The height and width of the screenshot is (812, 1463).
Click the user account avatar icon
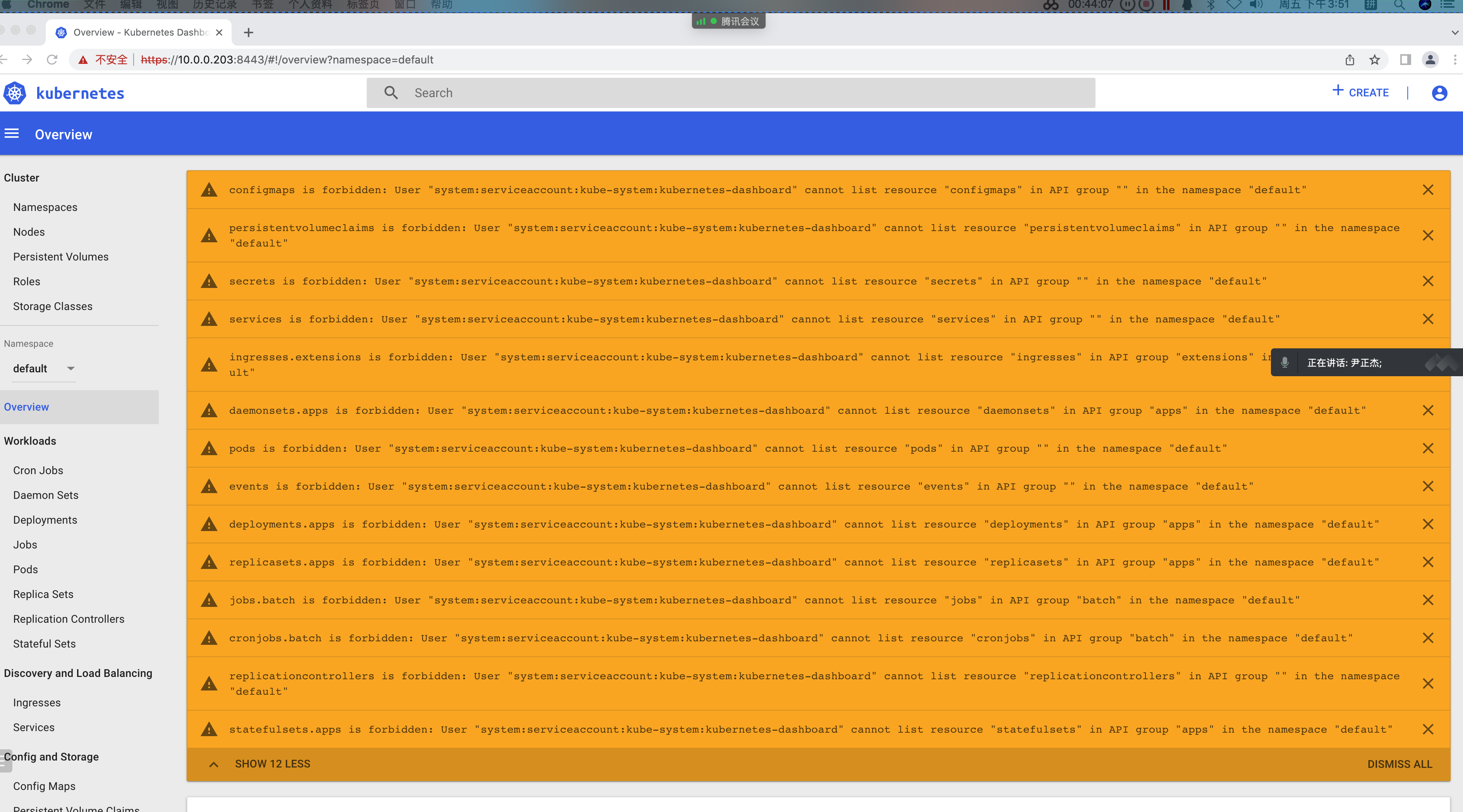coord(1439,93)
